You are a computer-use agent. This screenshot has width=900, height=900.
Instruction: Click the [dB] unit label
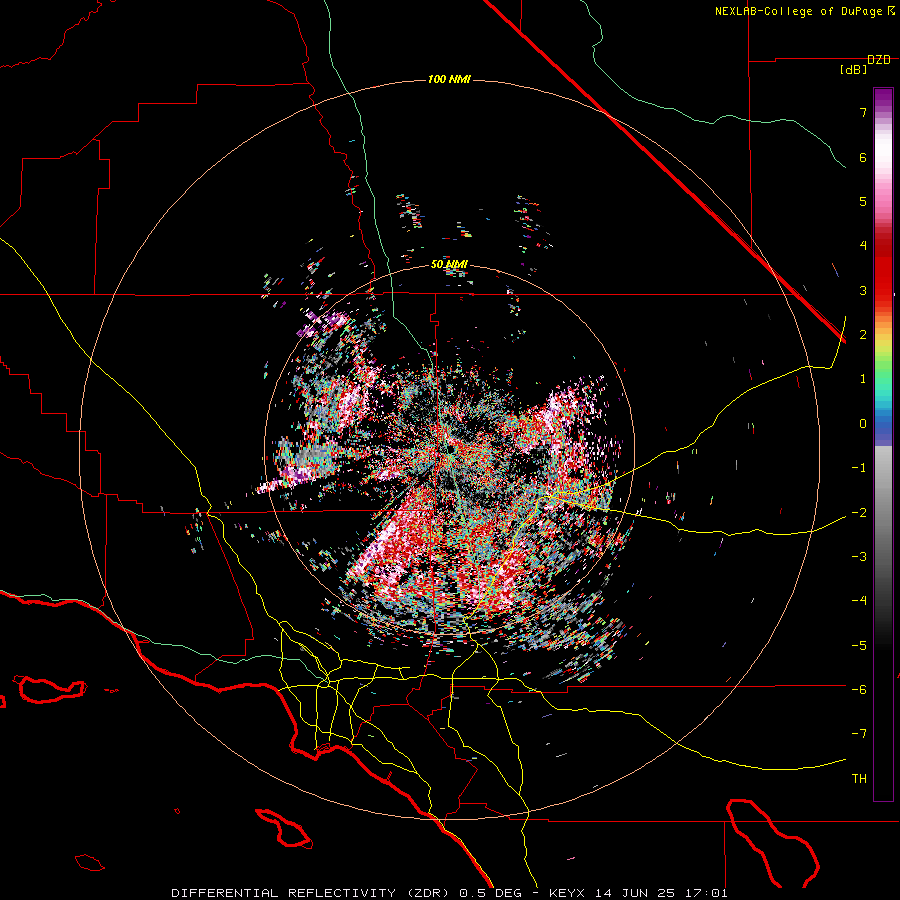[854, 70]
